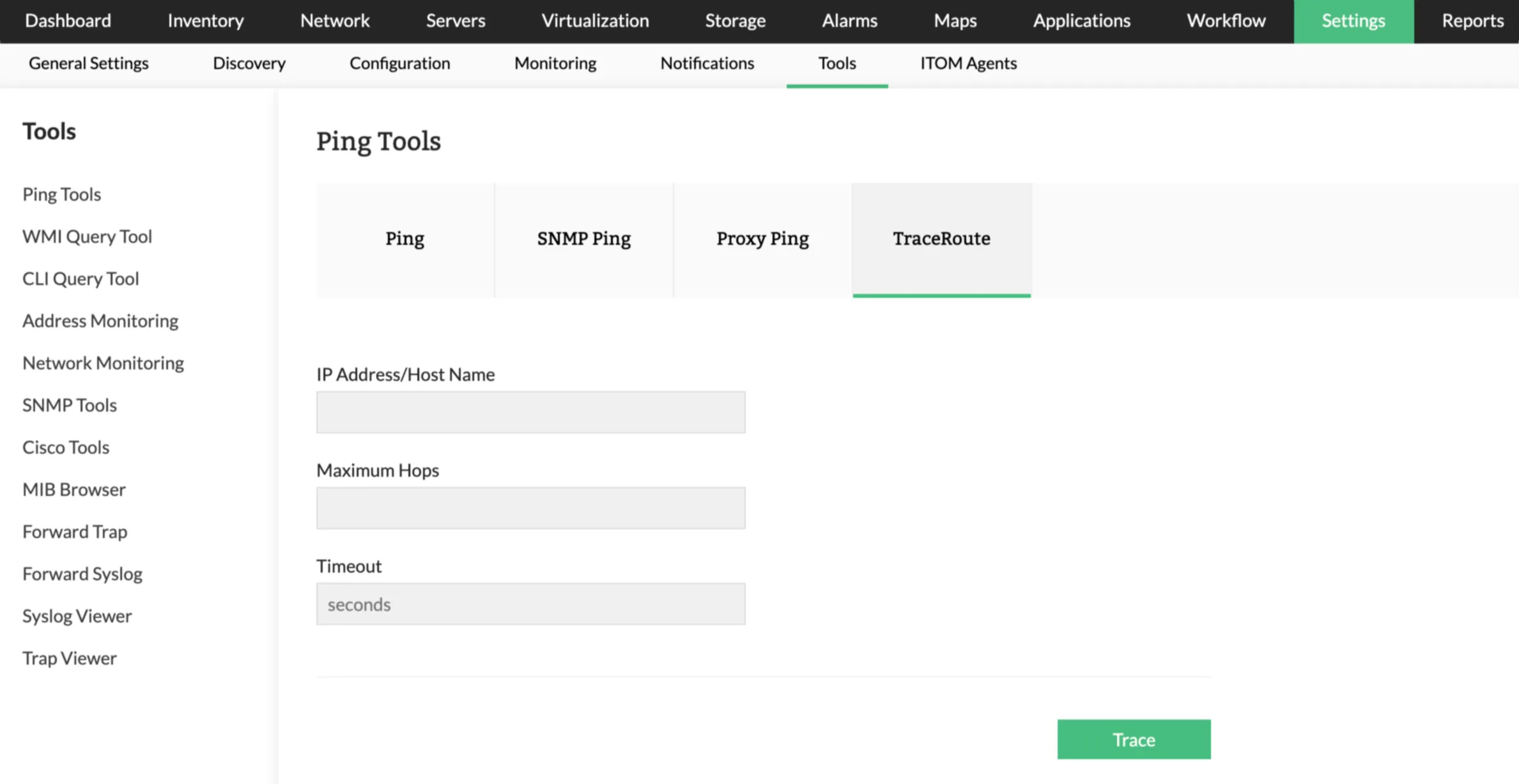Go to the Reports menu
Image resolution: width=1519 pixels, height=784 pixels.
pyautogui.click(x=1472, y=20)
